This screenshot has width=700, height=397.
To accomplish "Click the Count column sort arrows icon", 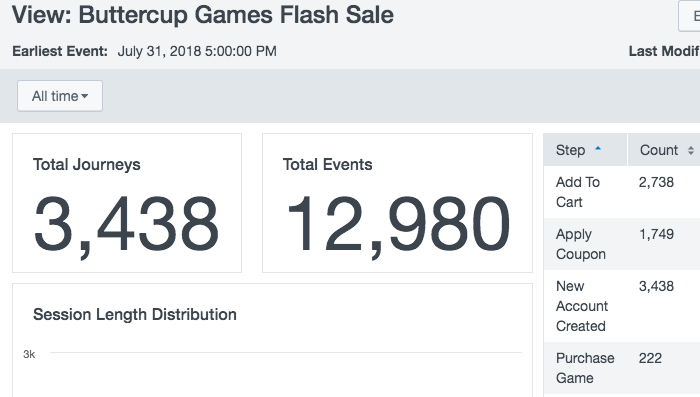I will [691, 150].
